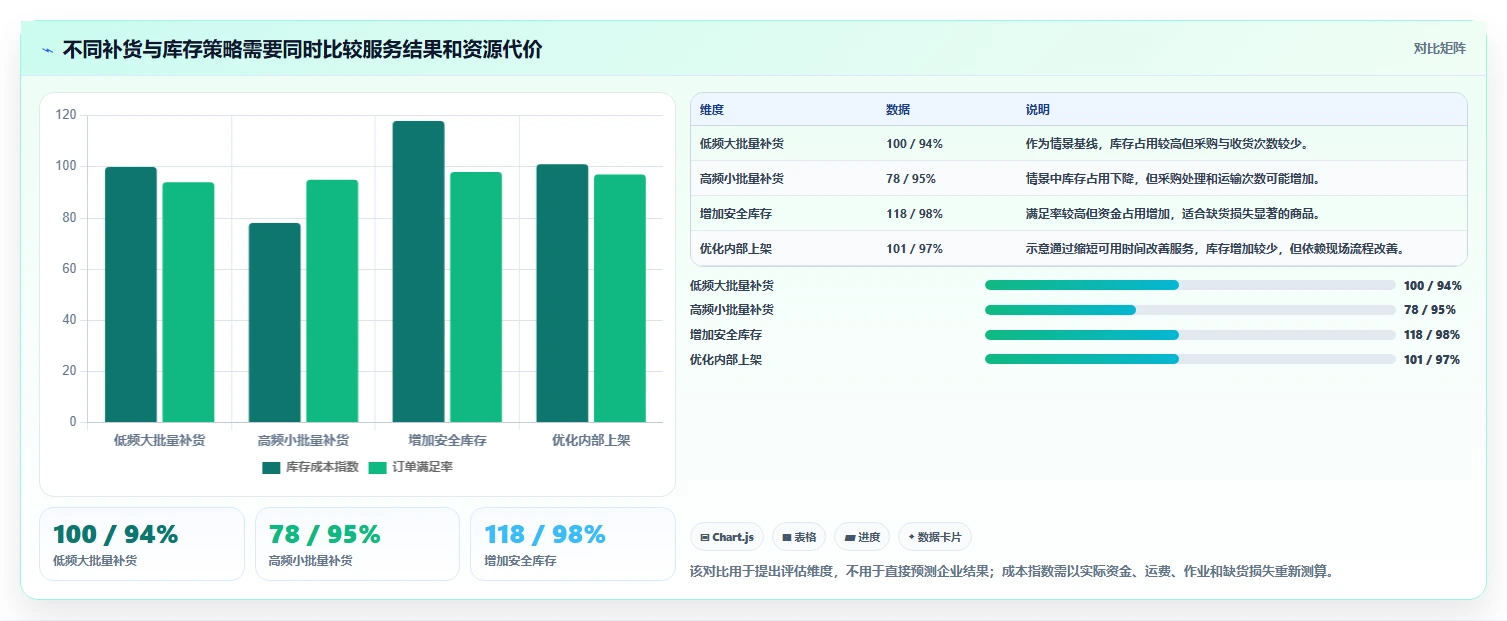
Task: Click the dark bar for 增加安全库存
Action: [418, 271]
